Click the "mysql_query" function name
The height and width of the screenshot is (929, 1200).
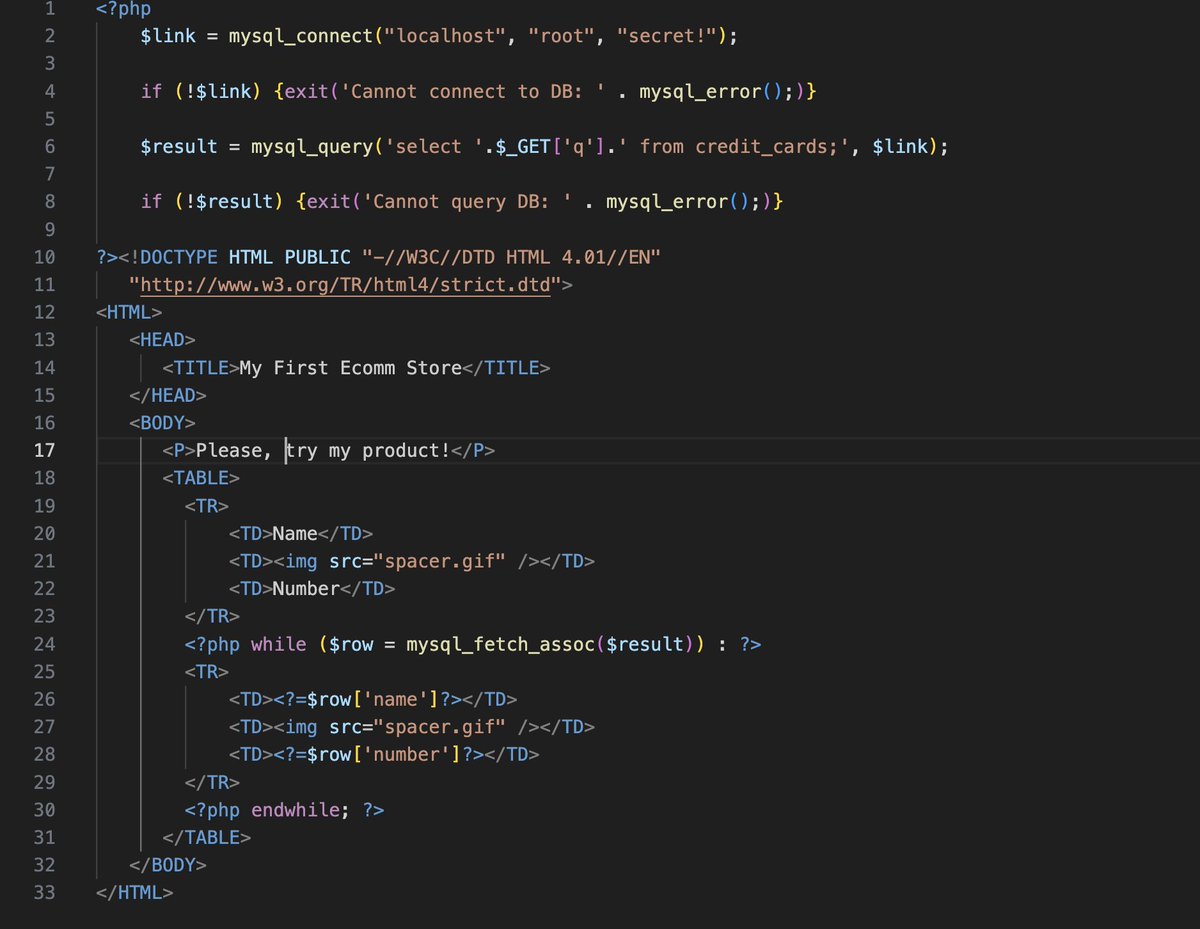tap(311, 146)
